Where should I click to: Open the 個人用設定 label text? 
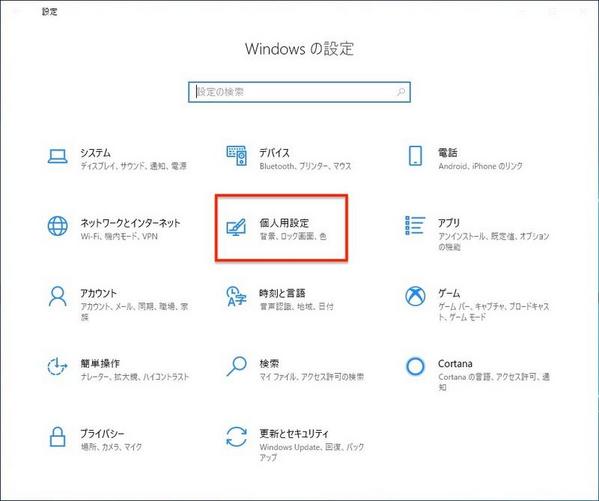[x=284, y=223]
